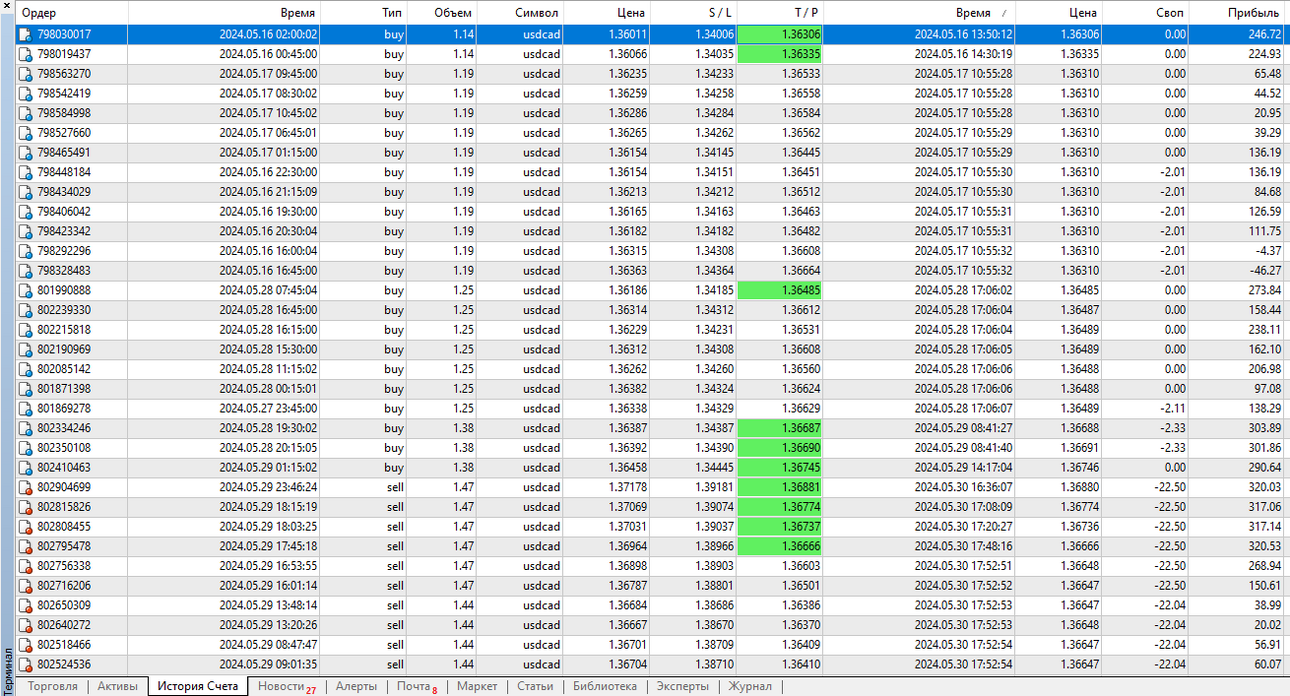Switch to the Маркет tab
Image resolution: width=1290 pixels, height=696 pixels.
[477, 686]
